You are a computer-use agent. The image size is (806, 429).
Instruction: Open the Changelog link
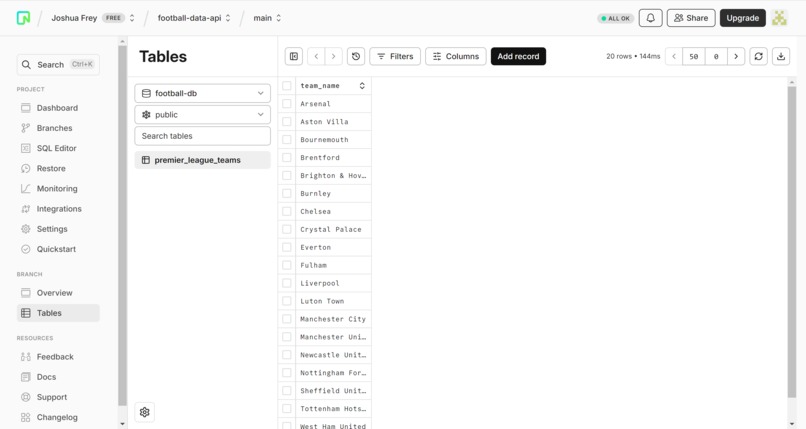tap(58, 417)
